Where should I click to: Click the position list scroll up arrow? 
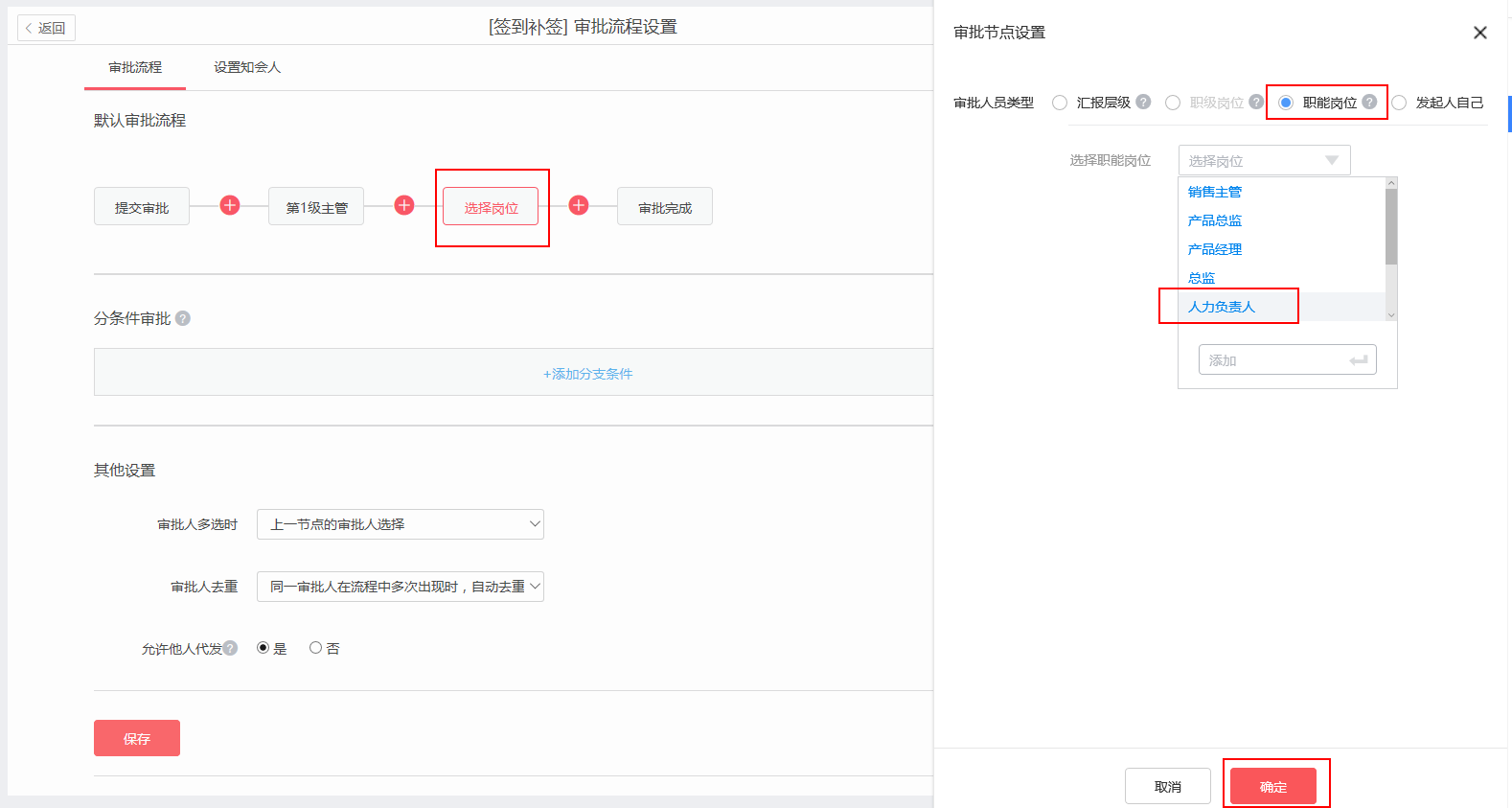[x=1391, y=183]
